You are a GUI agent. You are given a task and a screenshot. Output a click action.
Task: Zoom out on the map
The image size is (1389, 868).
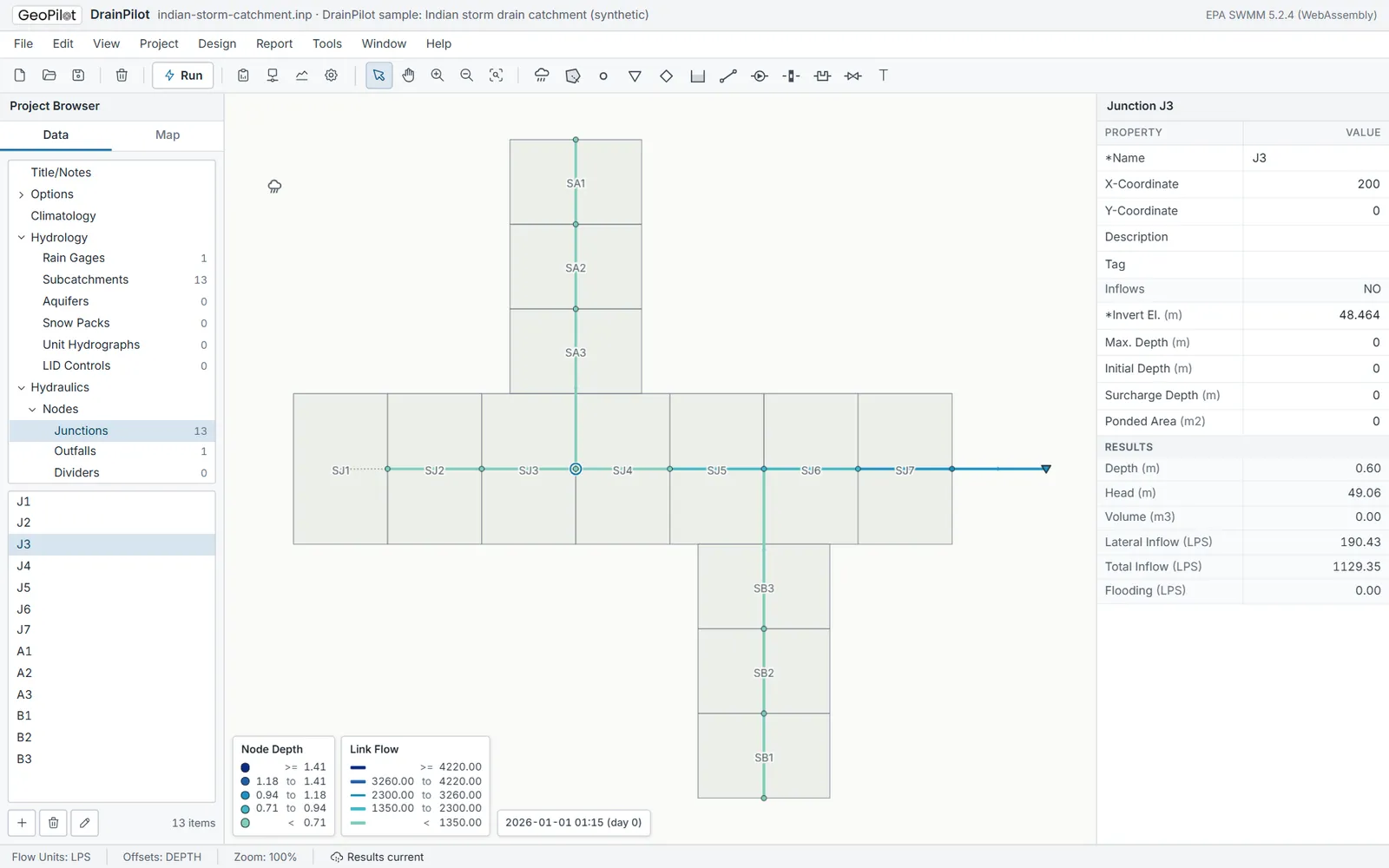pyautogui.click(x=467, y=76)
